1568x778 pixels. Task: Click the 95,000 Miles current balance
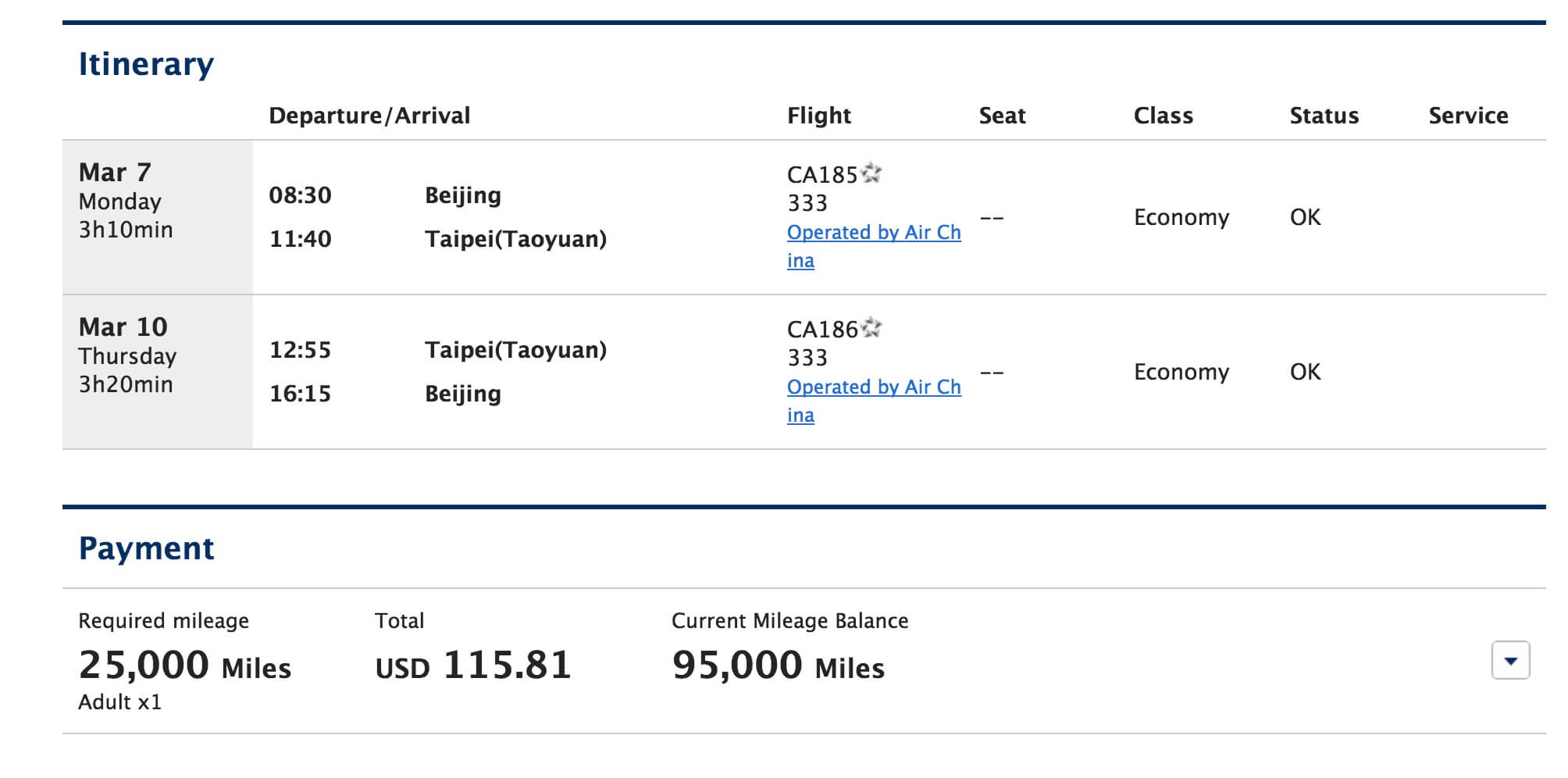coord(779,666)
